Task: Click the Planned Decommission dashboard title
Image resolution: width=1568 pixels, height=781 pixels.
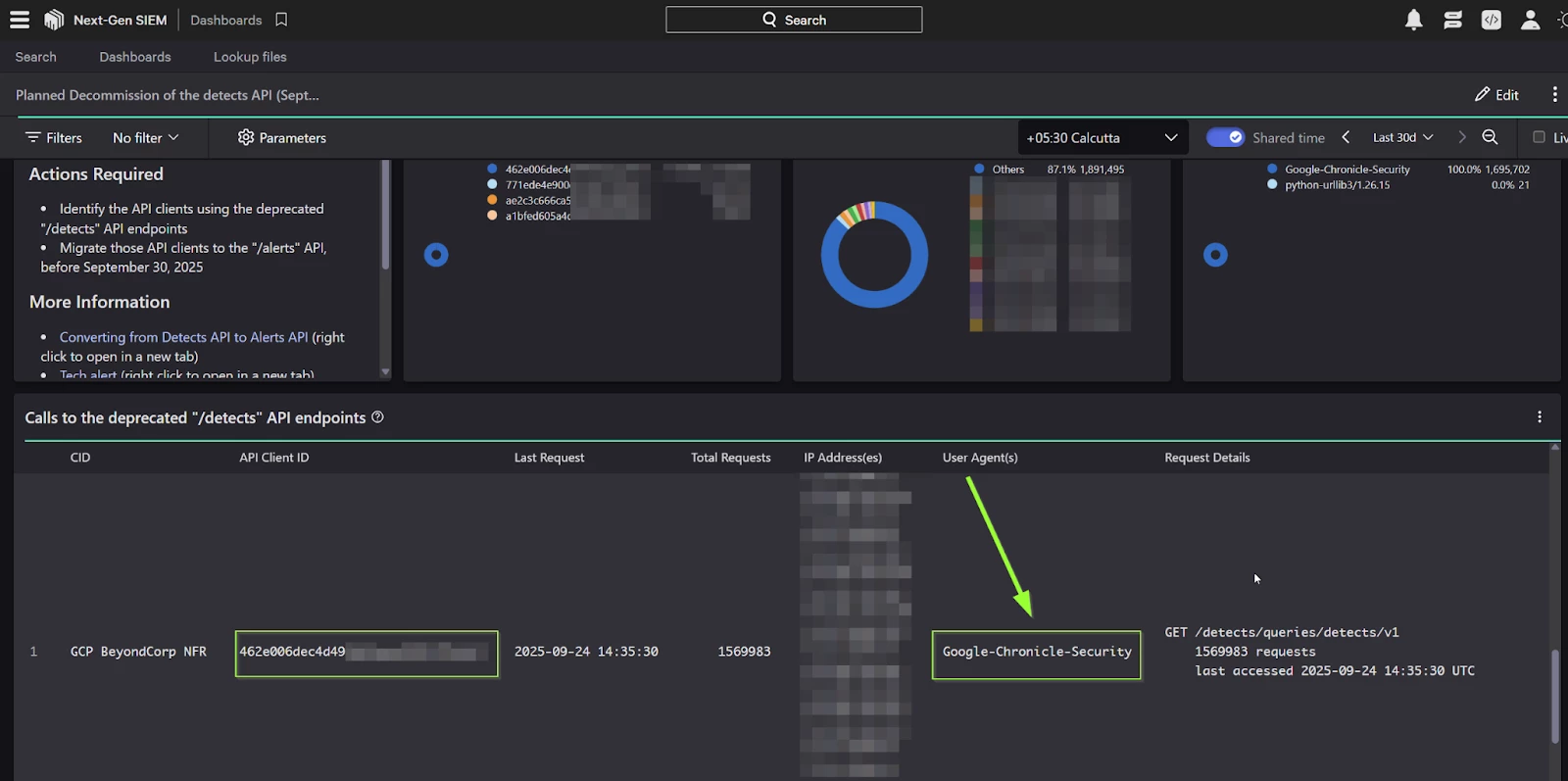Action: (x=168, y=95)
